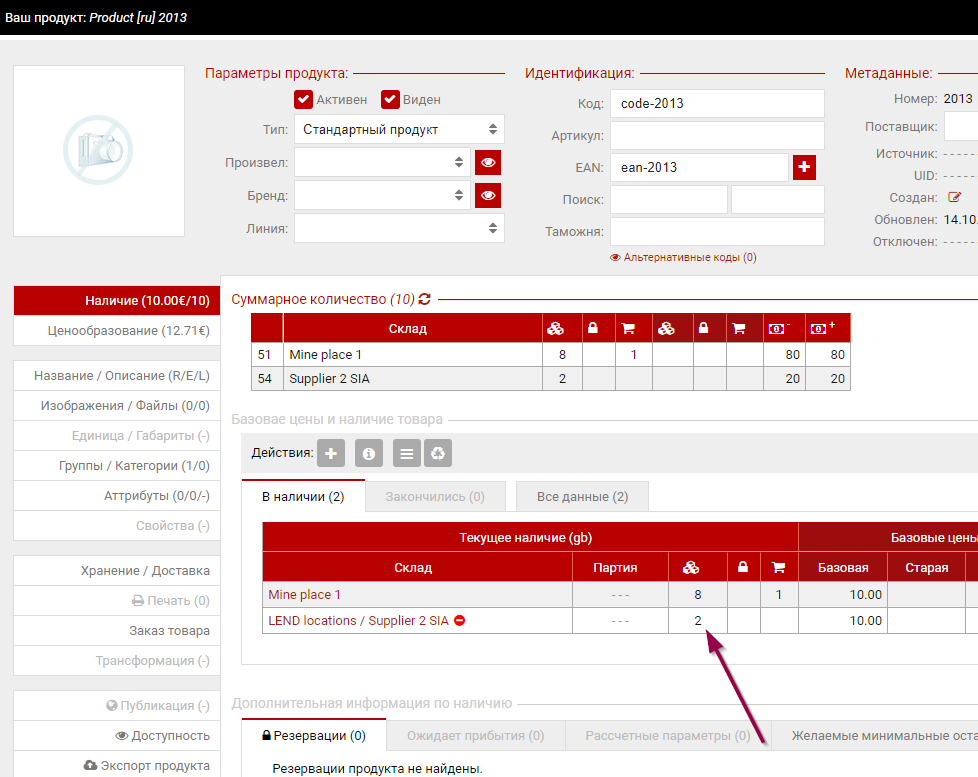This screenshot has width=978, height=777.
Task: Click into the Артикул input field
Action: coord(716,135)
